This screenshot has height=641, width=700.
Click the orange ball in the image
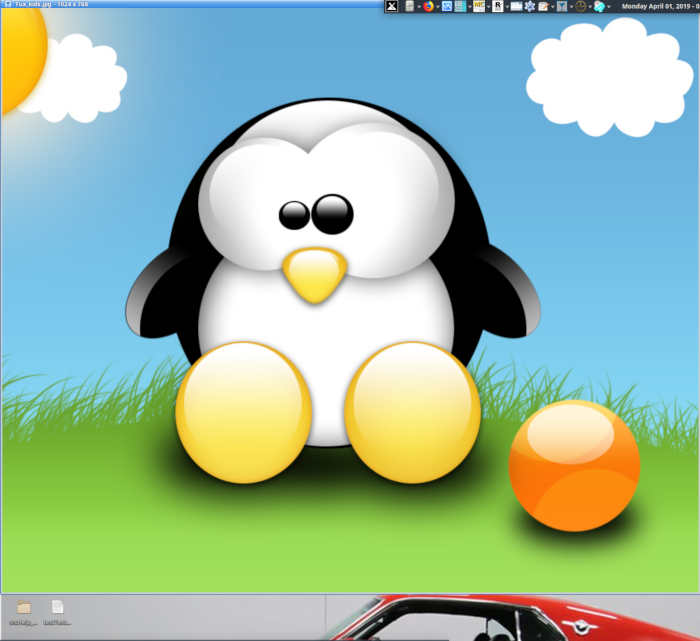click(573, 465)
